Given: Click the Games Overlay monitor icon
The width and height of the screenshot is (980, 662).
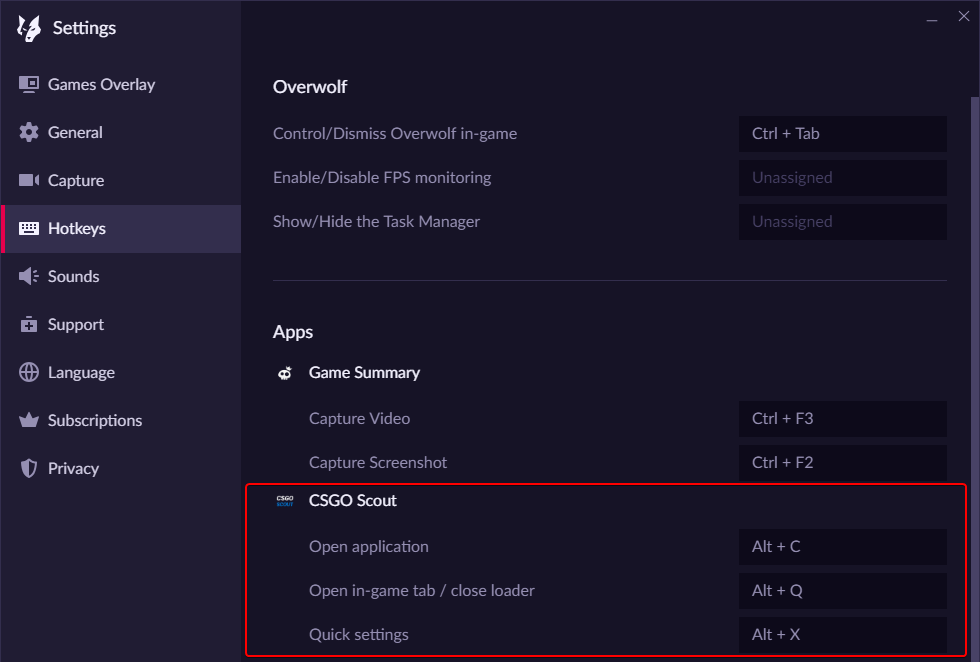Looking at the screenshot, I should (x=29, y=84).
